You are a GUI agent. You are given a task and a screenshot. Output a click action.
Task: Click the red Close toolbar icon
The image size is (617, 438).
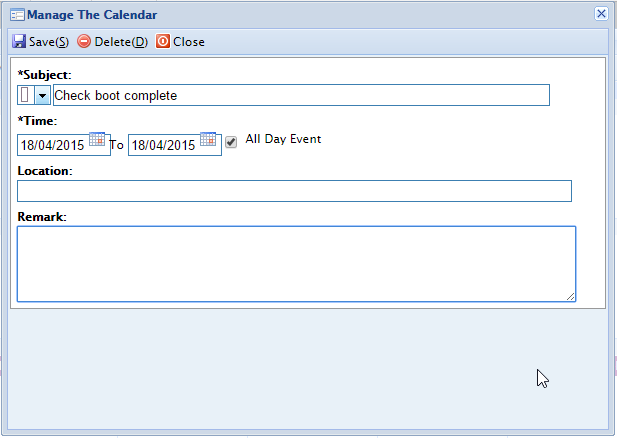[x=163, y=41]
